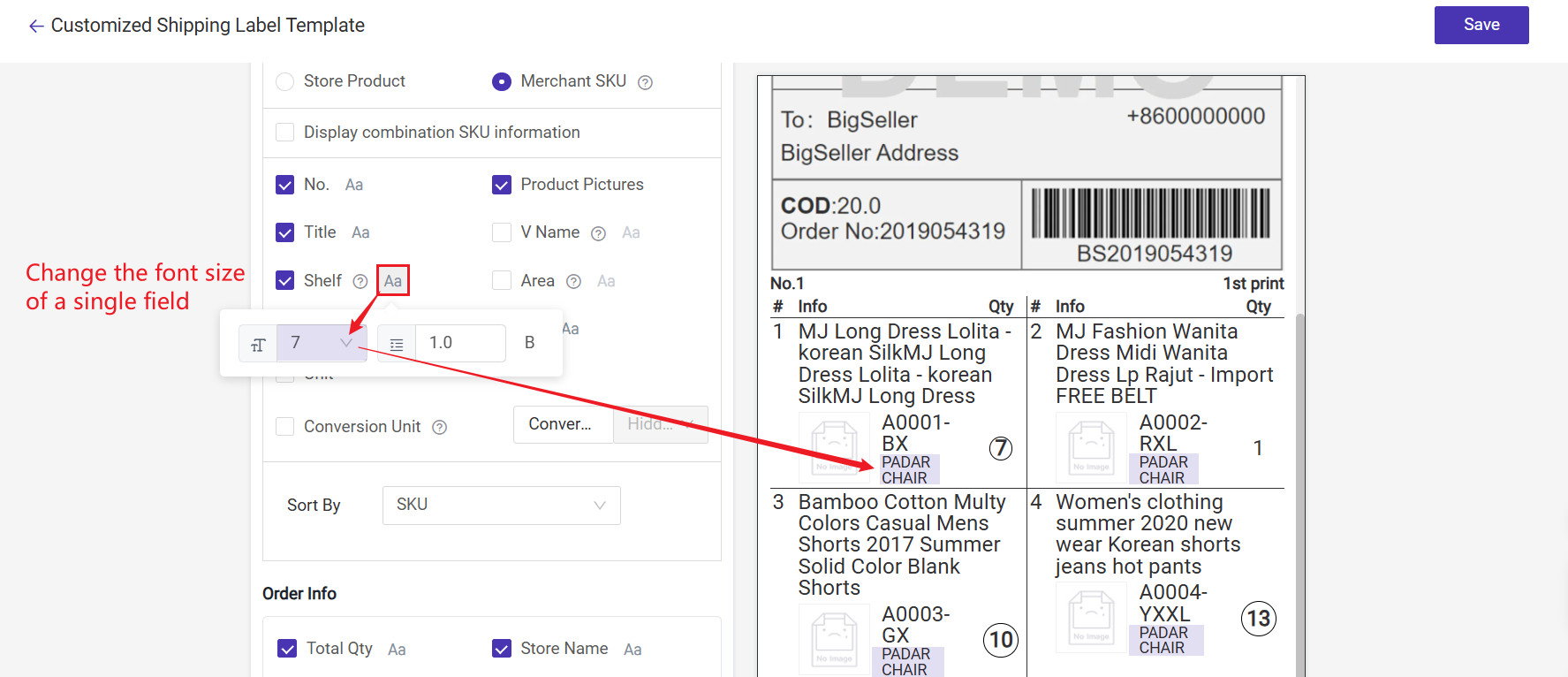Screen dimensions: 1568x677
Task: Expand the Sort By SKU dropdown
Action: (x=501, y=506)
